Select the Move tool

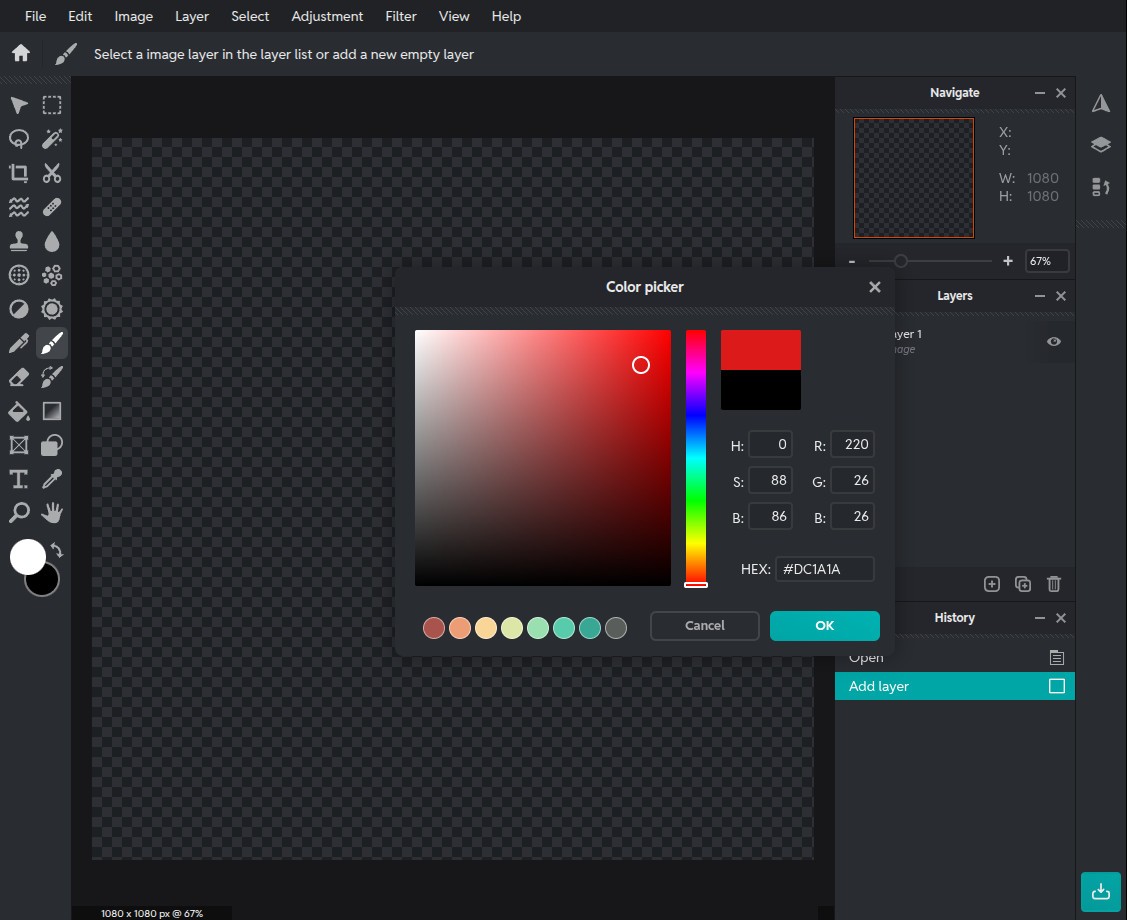(x=17, y=105)
